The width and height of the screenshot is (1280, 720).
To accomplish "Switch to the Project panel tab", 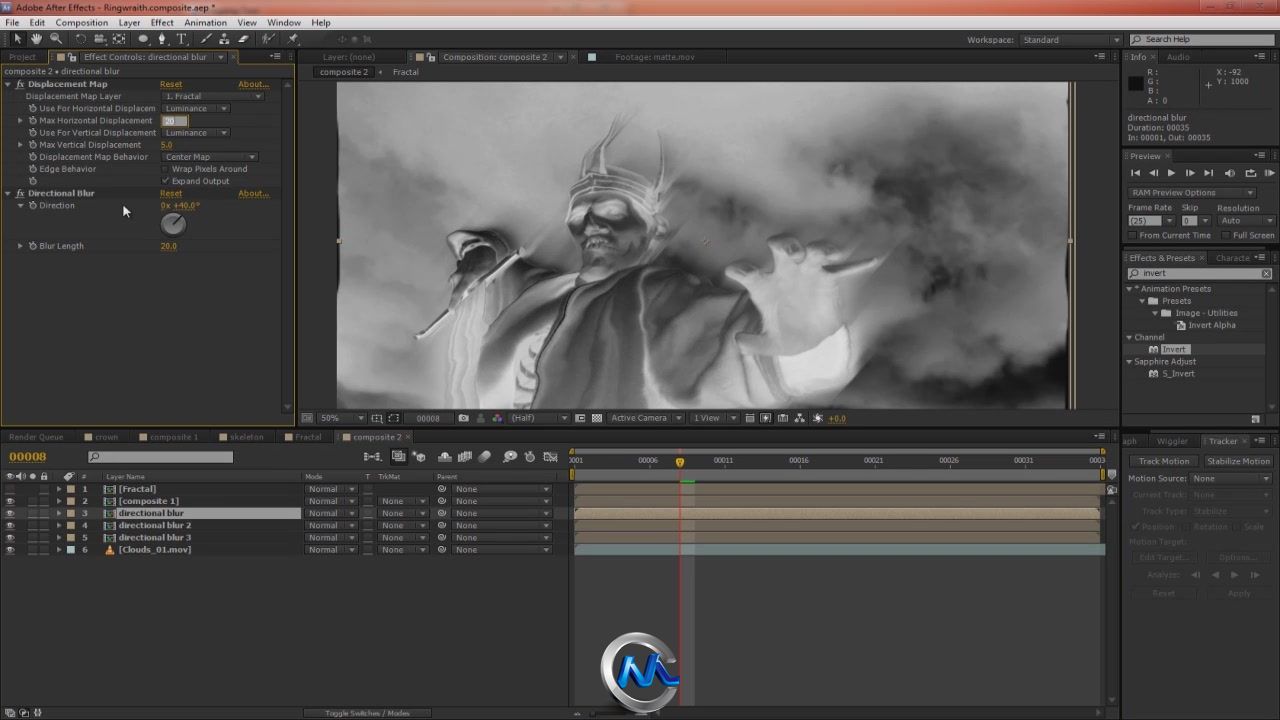I will [x=22, y=57].
